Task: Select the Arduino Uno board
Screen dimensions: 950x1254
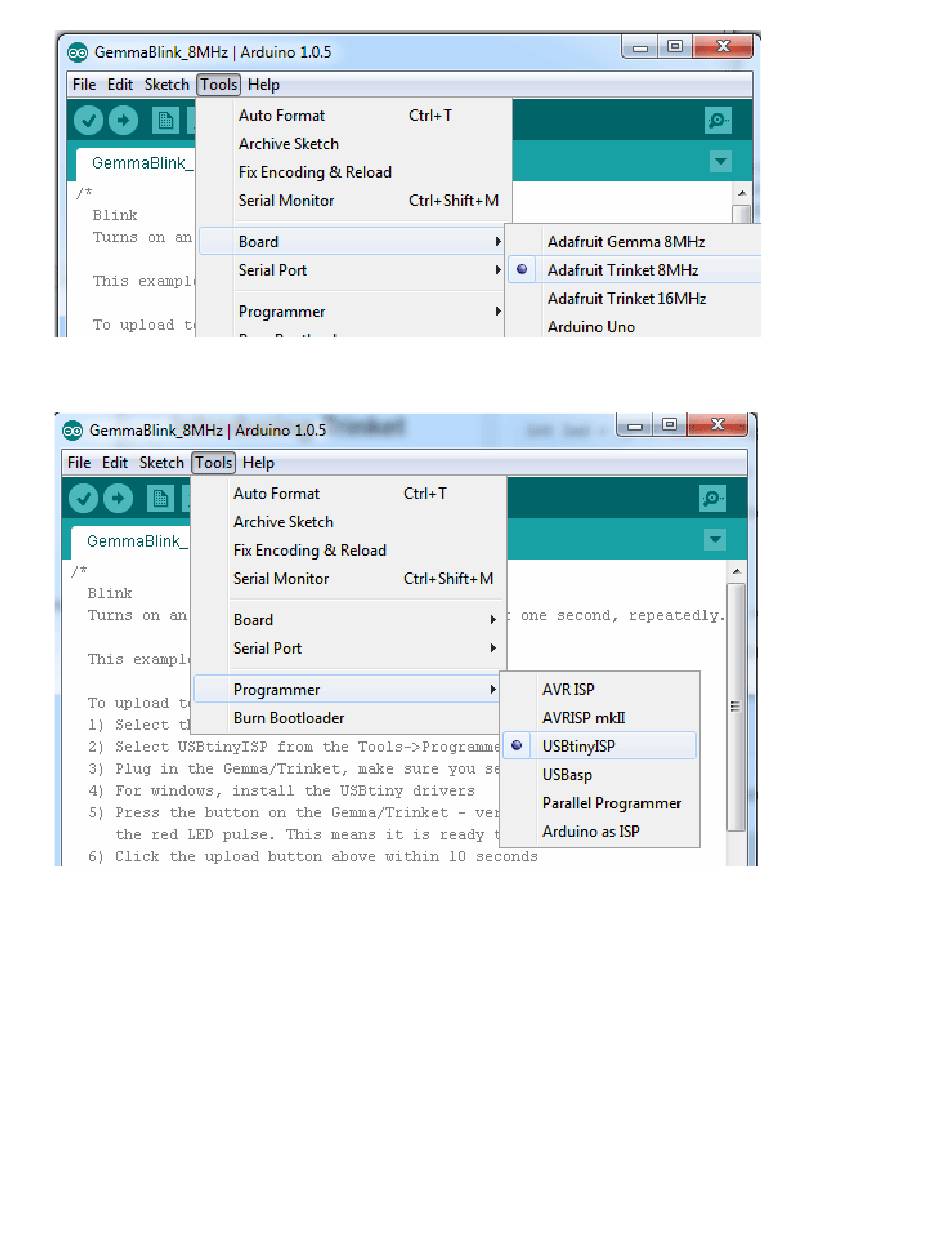Action: click(633, 326)
